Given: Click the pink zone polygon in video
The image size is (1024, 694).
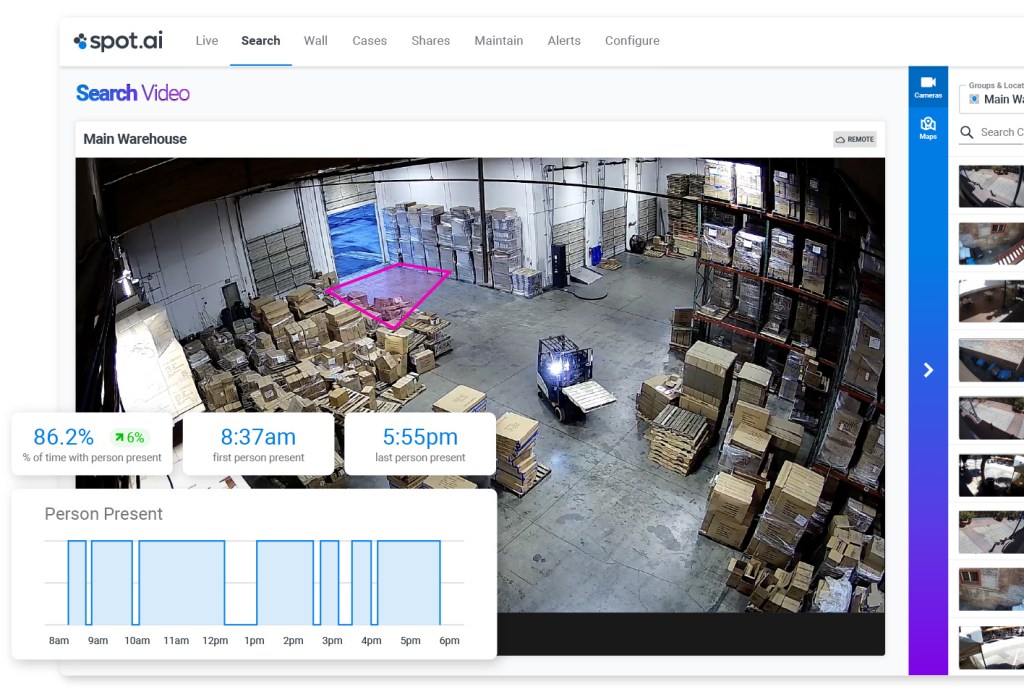Looking at the screenshot, I should [x=389, y=292].
